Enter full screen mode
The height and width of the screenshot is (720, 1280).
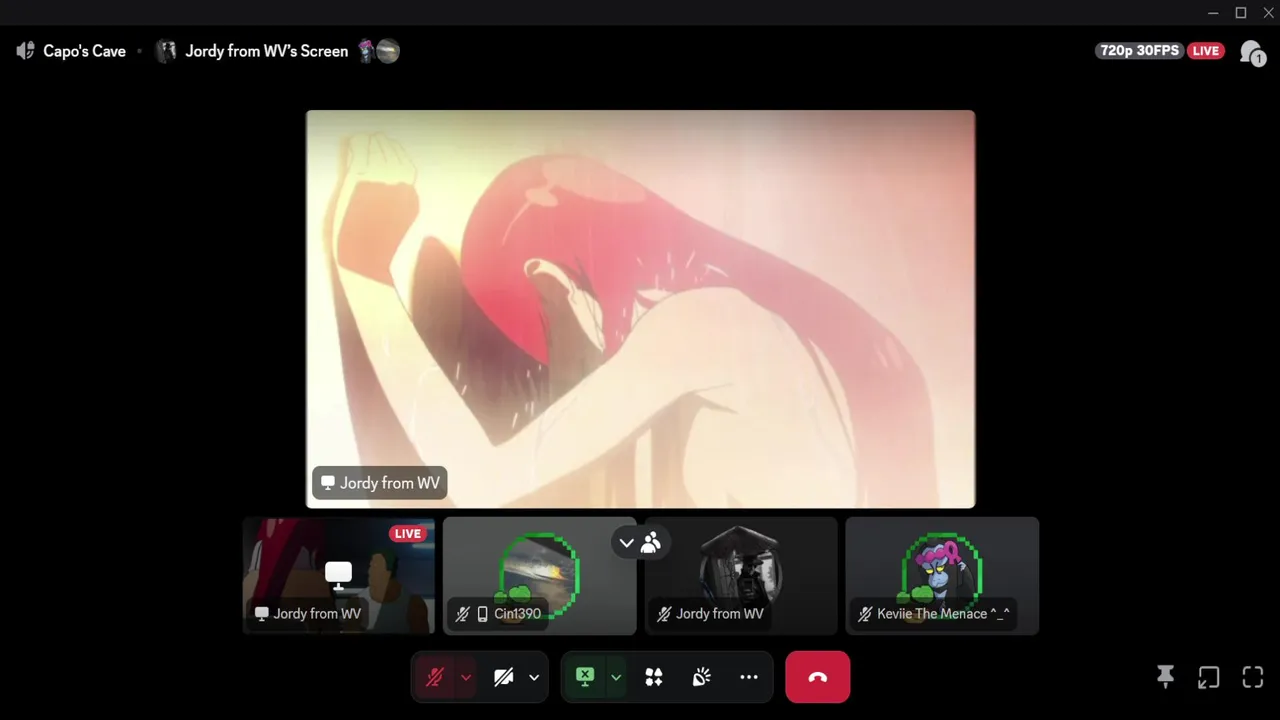click(x=1253, y=677)
